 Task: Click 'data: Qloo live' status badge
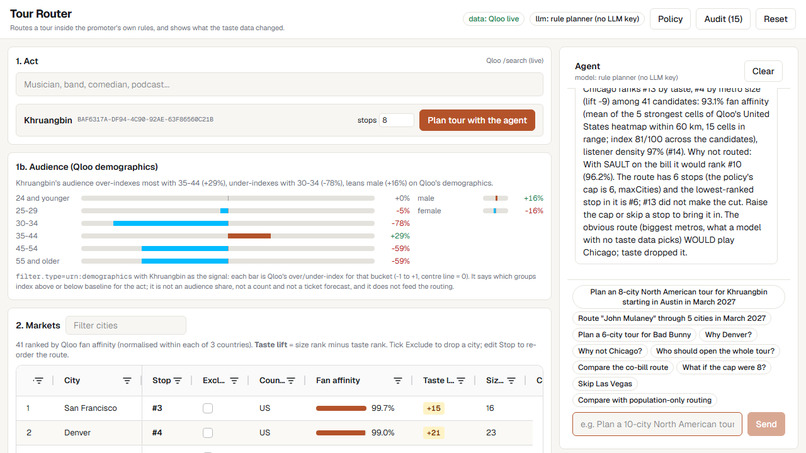pos(493,19)
